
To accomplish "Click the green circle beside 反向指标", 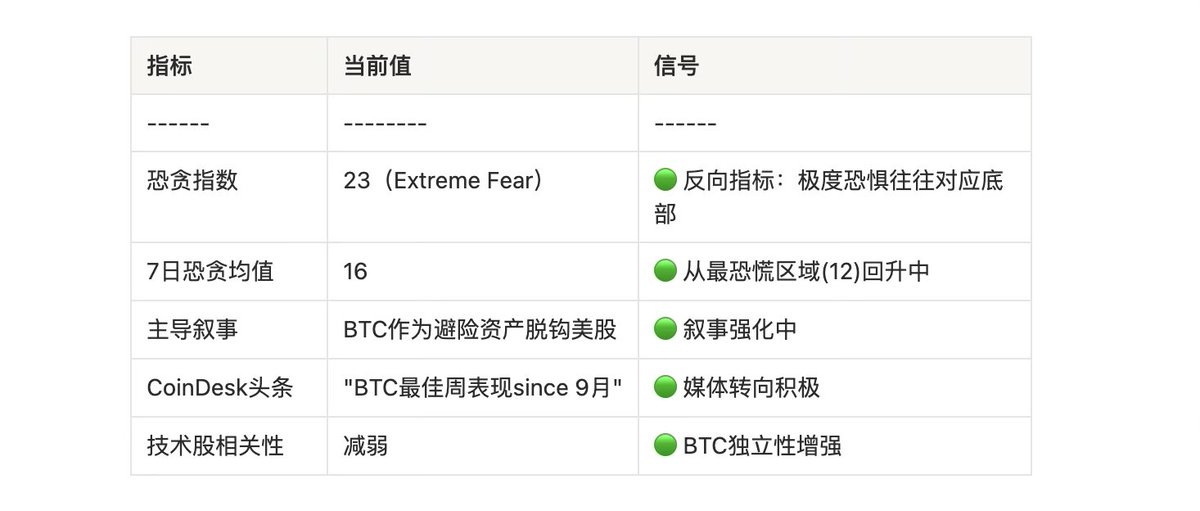I will tap(665, 181).
